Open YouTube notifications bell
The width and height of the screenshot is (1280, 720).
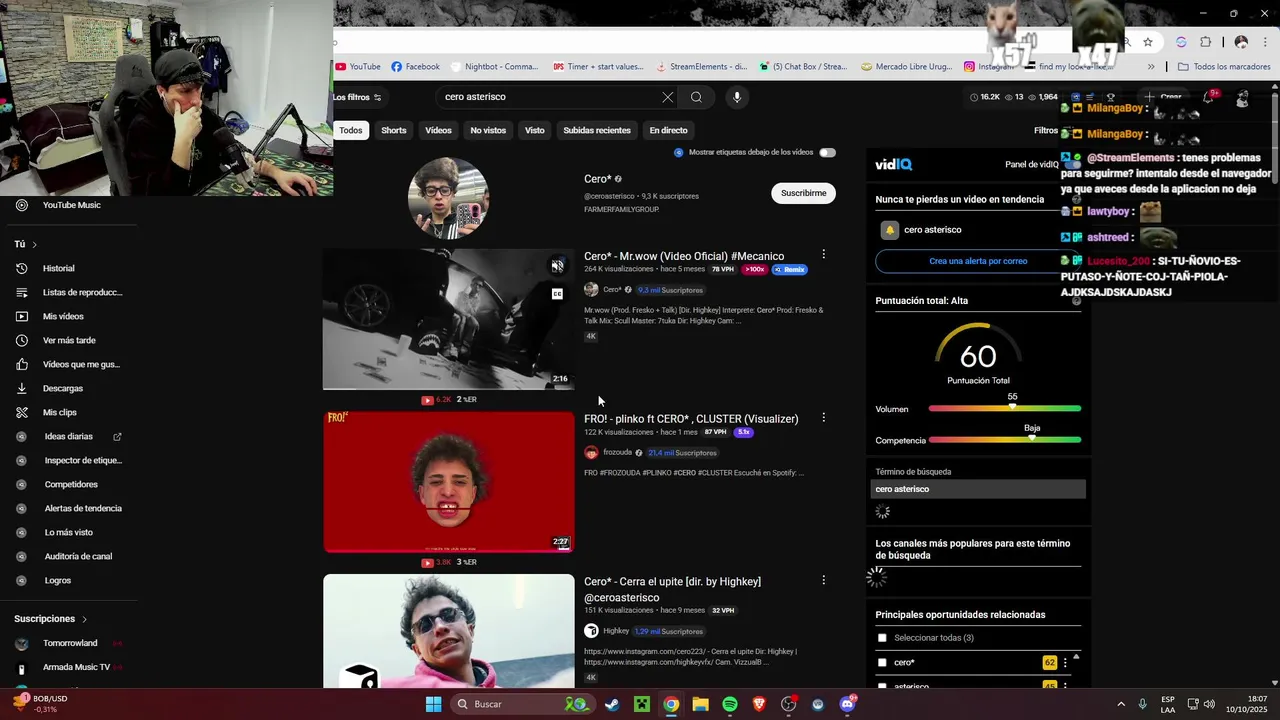point(1209,97)
